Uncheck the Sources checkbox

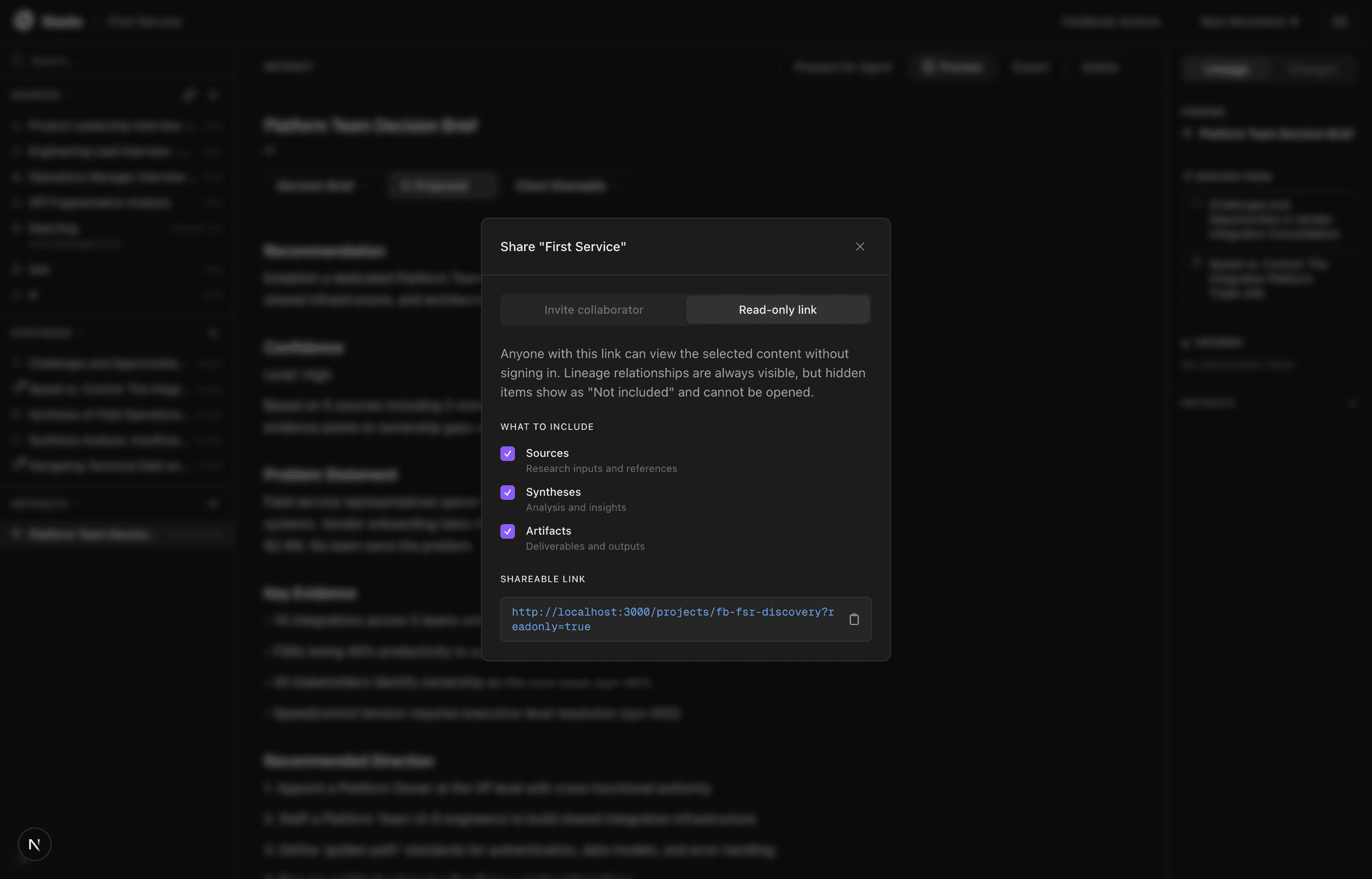point(507,454)
